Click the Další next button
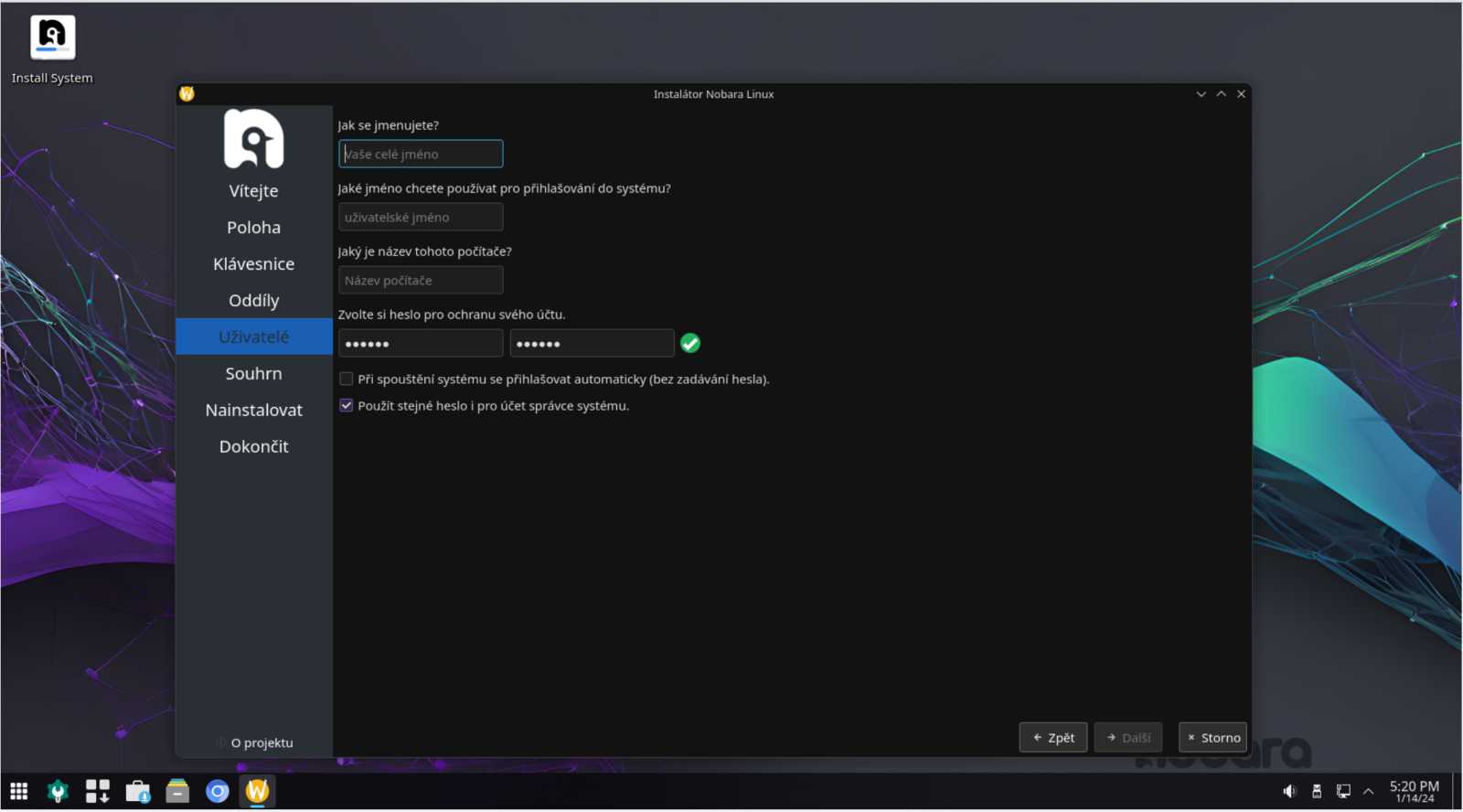1463x812 pixels. coord(1128,737)
